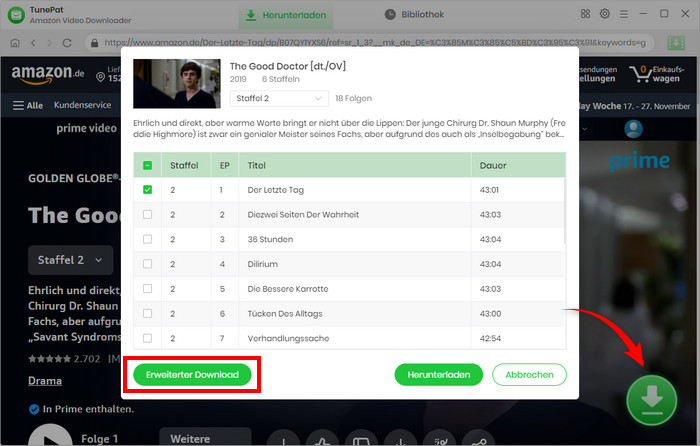Open the Alle menu on Amazon

[x=28, y=106]
